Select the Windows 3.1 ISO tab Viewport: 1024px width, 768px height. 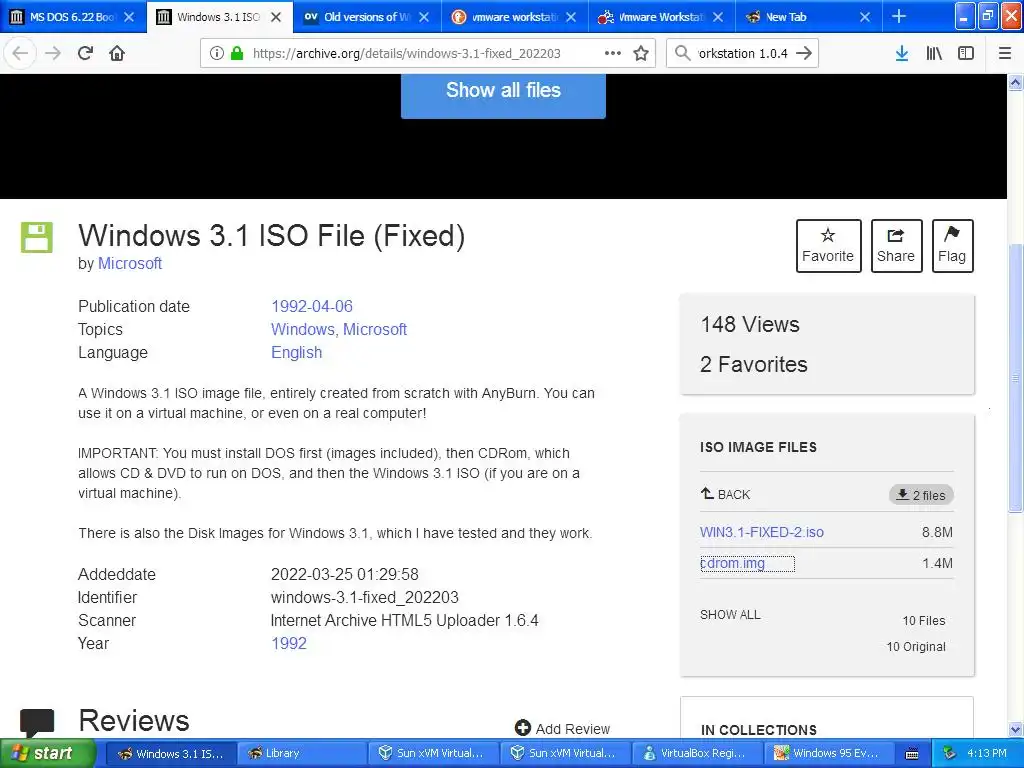[x=218, y=17]
